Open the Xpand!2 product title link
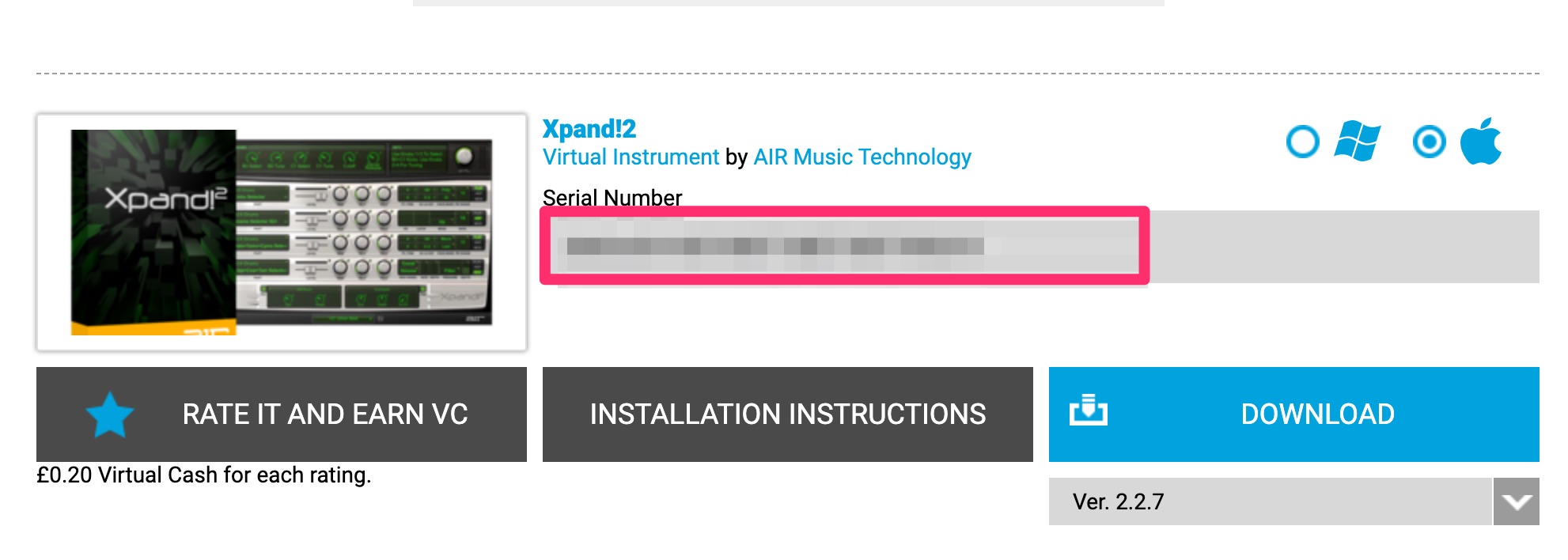The width and height of the screenshot is (1568, 560). (x=589, y=128)
